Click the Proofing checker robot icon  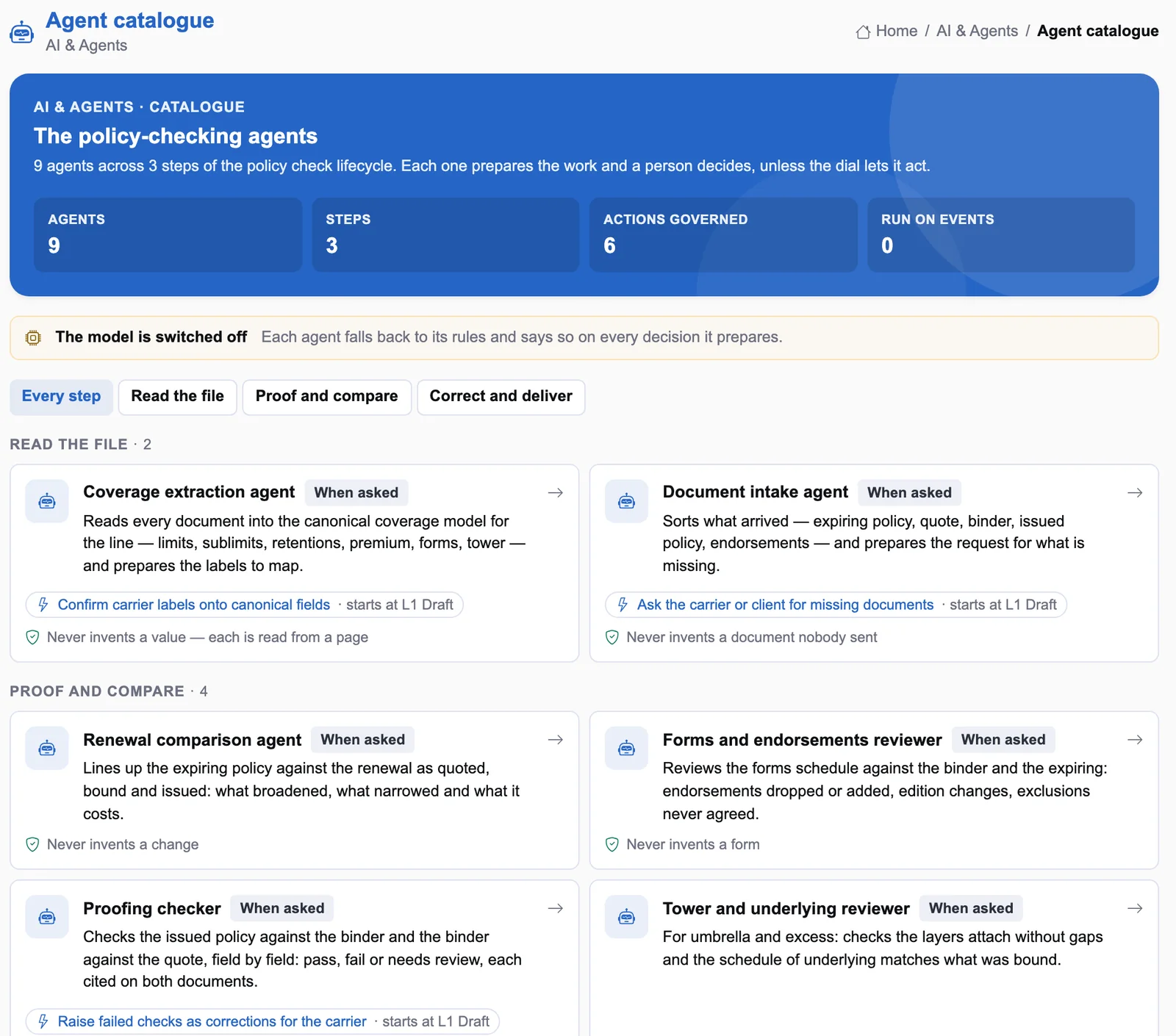click(x=47, y=917)
